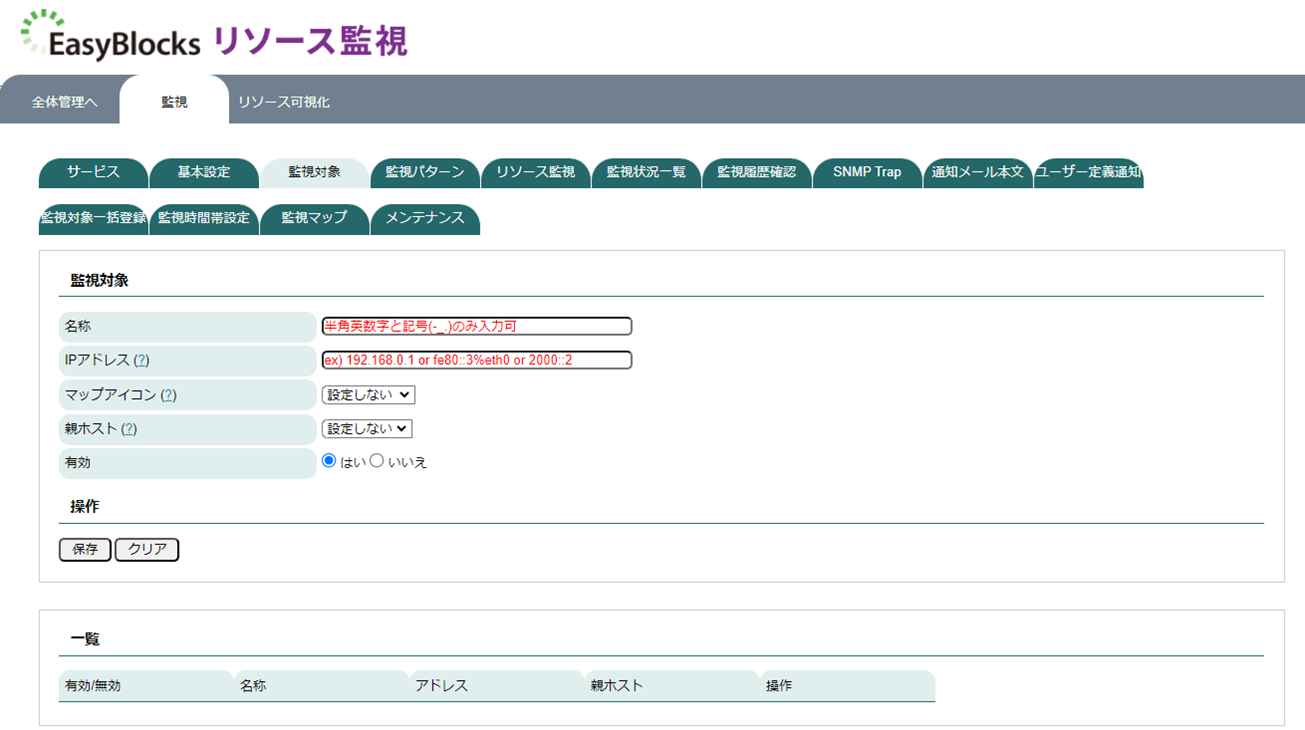The width and height of the screenshot is (1305, 730).
Task: Open the サービス tab
Action: coord(93,172)
